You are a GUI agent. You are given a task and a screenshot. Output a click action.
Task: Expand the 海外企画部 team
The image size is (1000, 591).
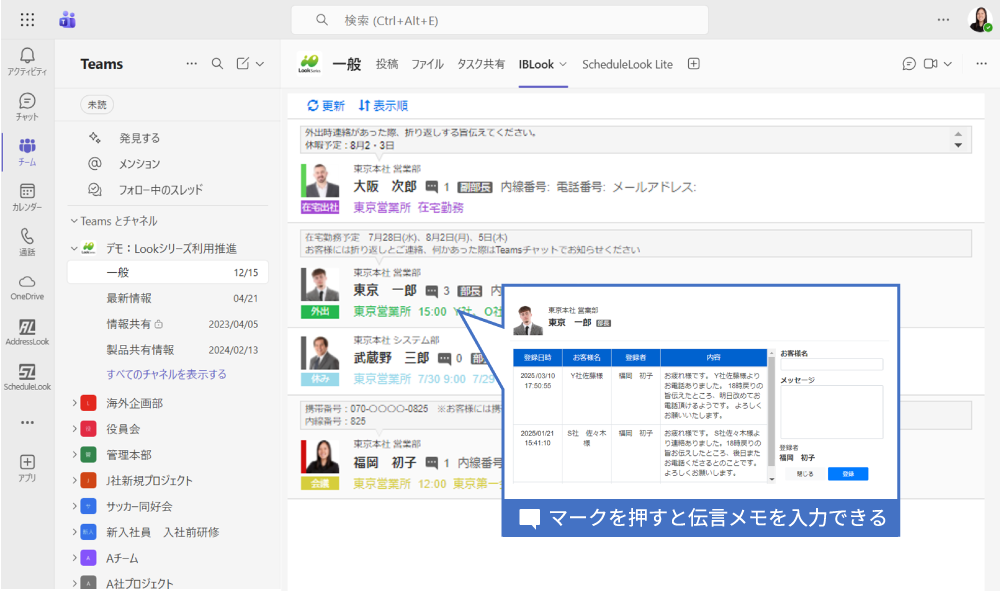[74, 403]
